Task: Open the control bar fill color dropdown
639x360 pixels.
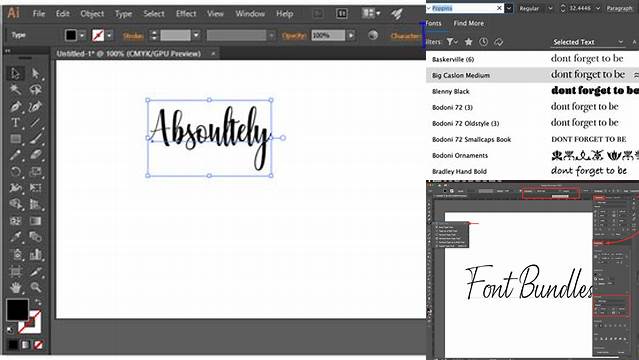Action: tap(82, 35)
